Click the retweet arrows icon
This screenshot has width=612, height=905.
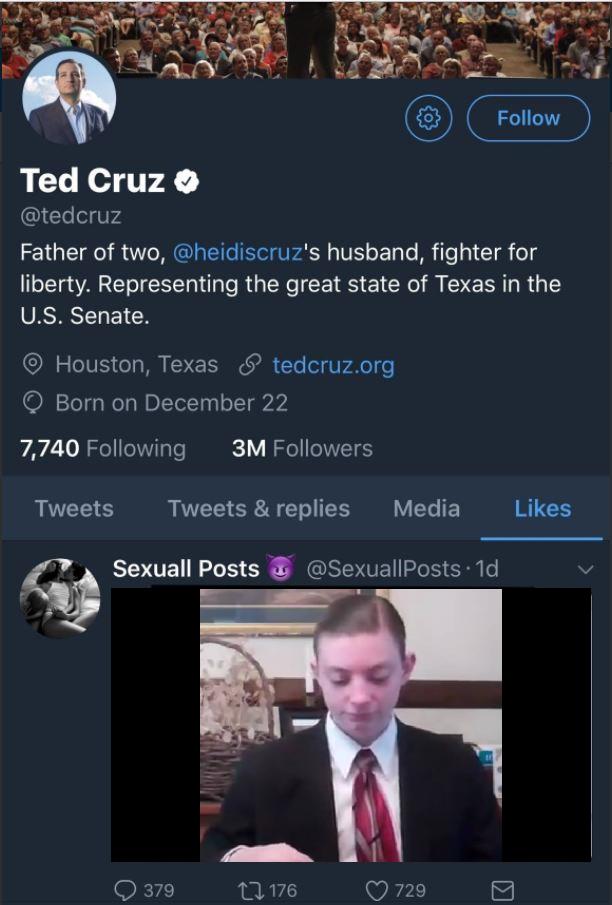click(251, 889)
